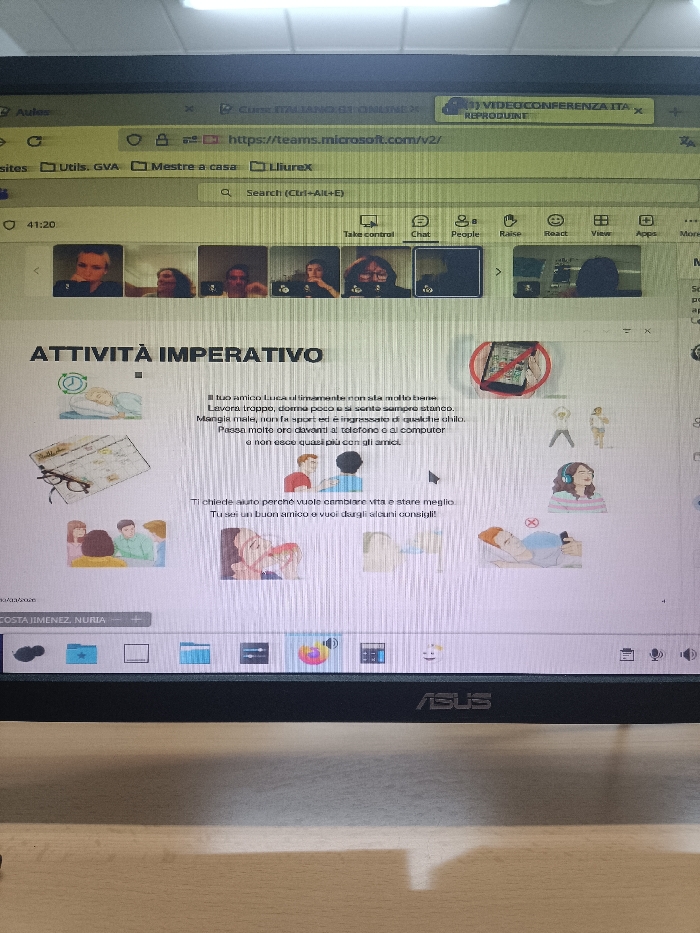Click the volume speaker icon in system tray

[x=688, y=655]
